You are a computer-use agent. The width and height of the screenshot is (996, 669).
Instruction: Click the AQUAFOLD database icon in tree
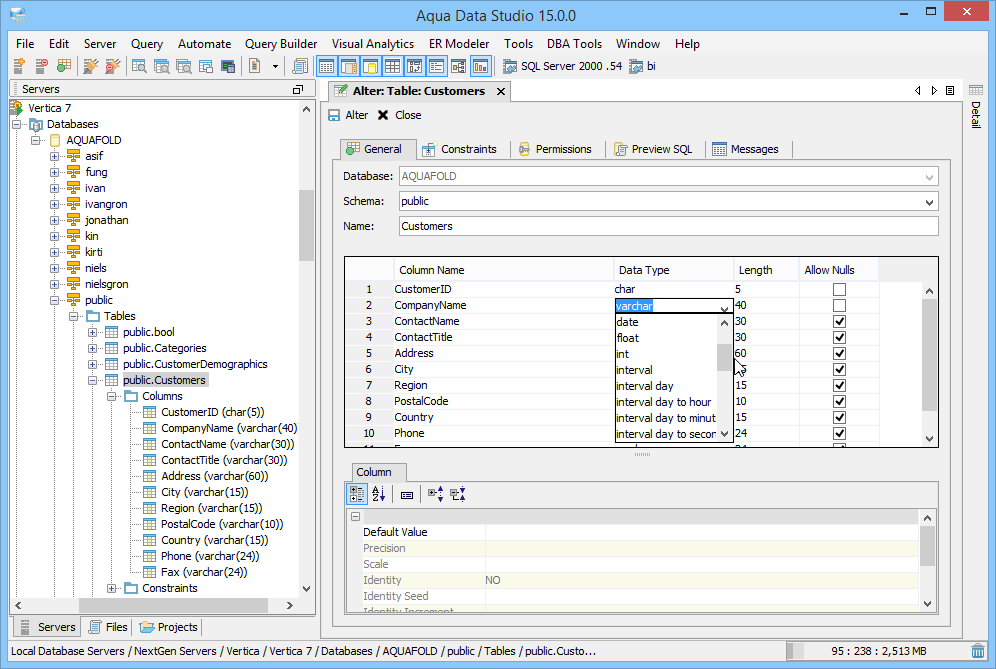(x=55, y=140)
